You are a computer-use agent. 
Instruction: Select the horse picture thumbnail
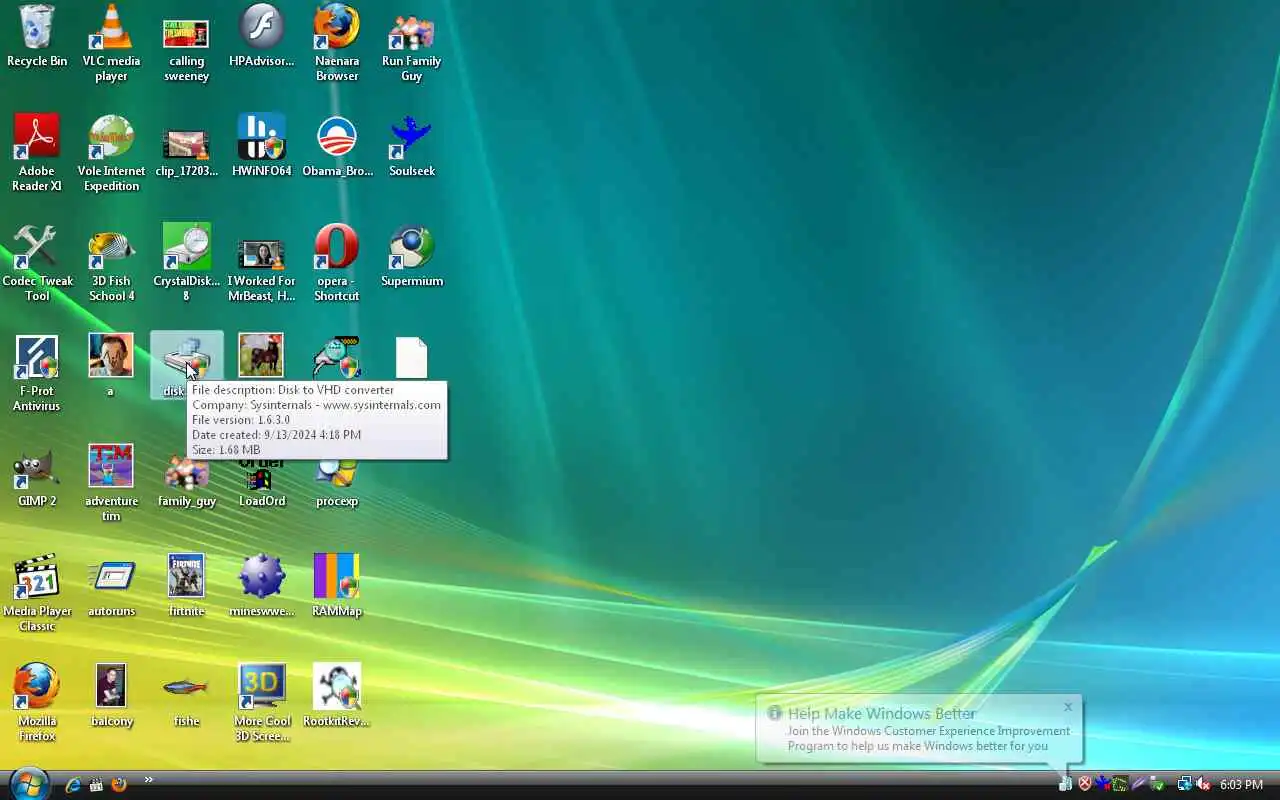(x=261, y=355)
